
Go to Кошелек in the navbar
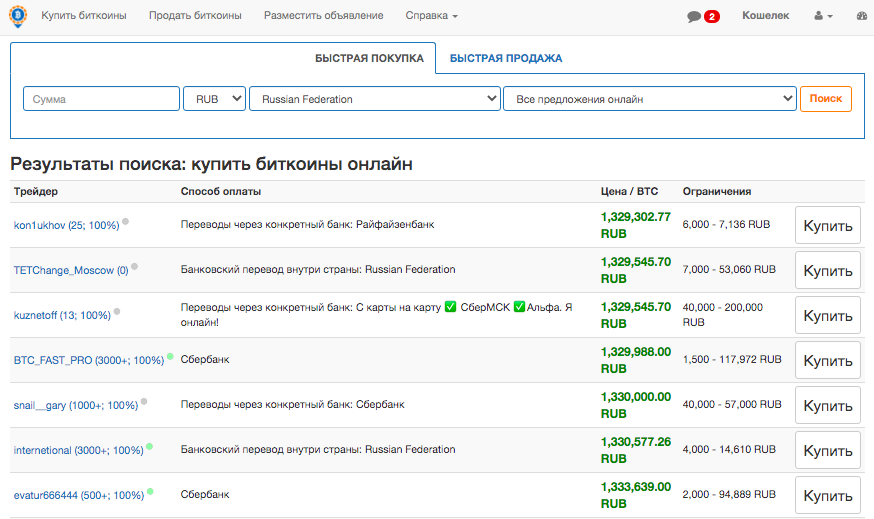(x=765, y=16)
